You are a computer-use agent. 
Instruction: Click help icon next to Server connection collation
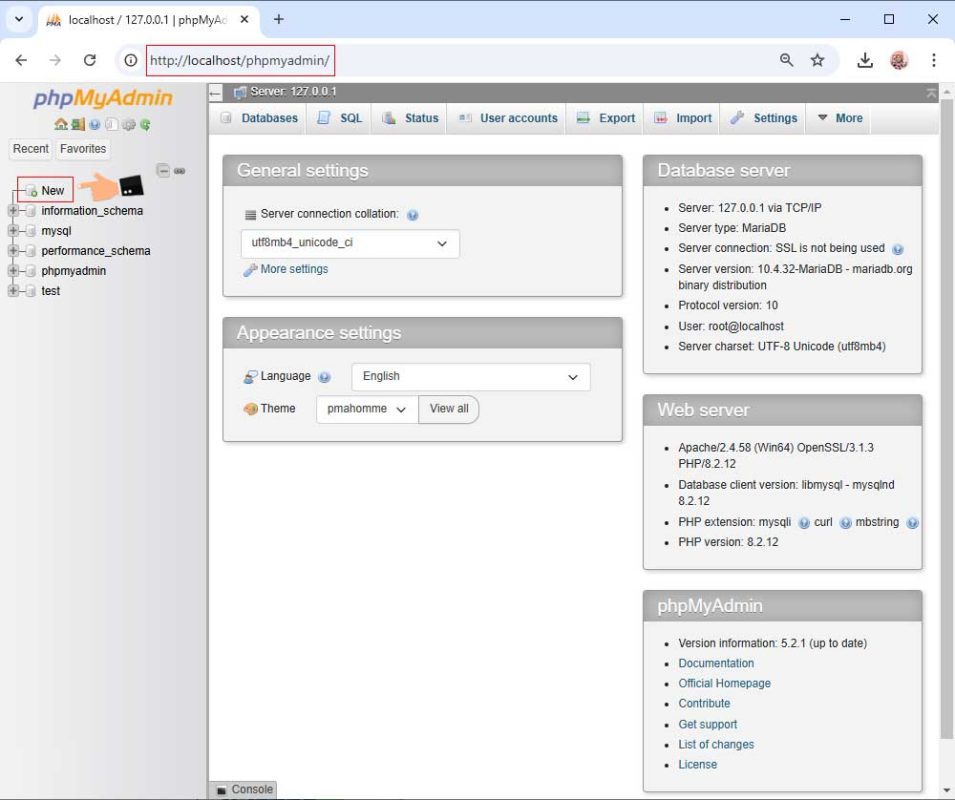[412, 215]
